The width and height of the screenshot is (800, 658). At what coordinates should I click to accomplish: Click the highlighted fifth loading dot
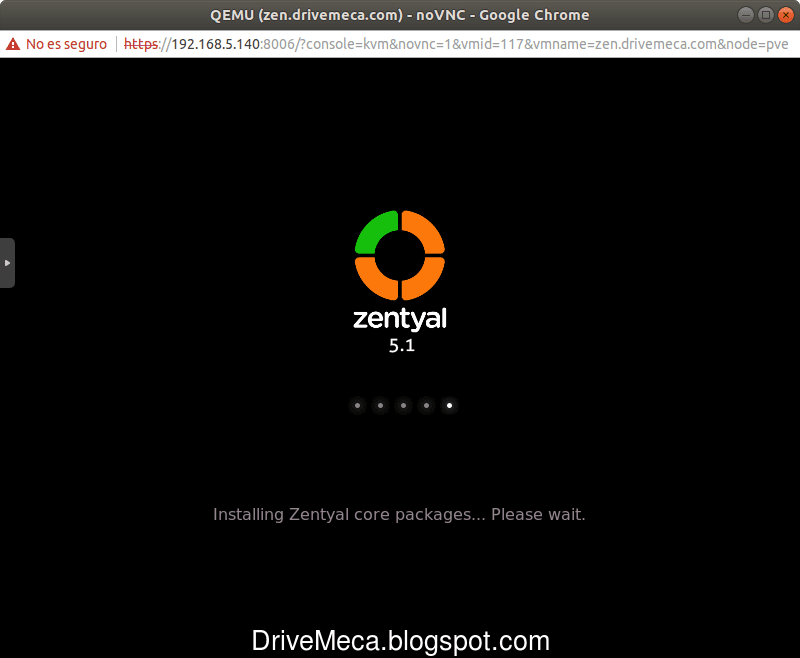(x=449, y=405)
